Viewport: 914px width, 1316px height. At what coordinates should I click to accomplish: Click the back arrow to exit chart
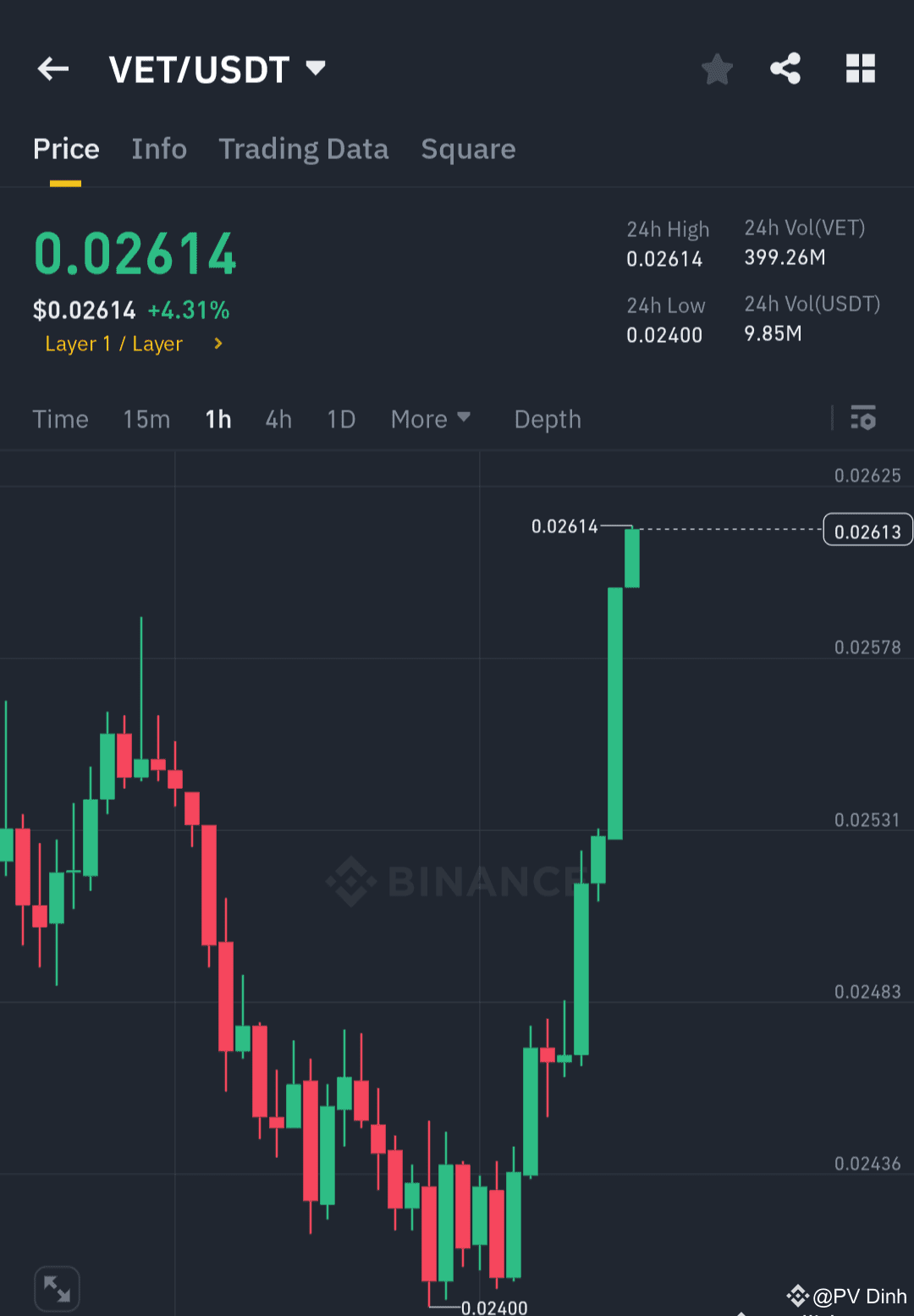pyautogui.click(x=52, y=69)
